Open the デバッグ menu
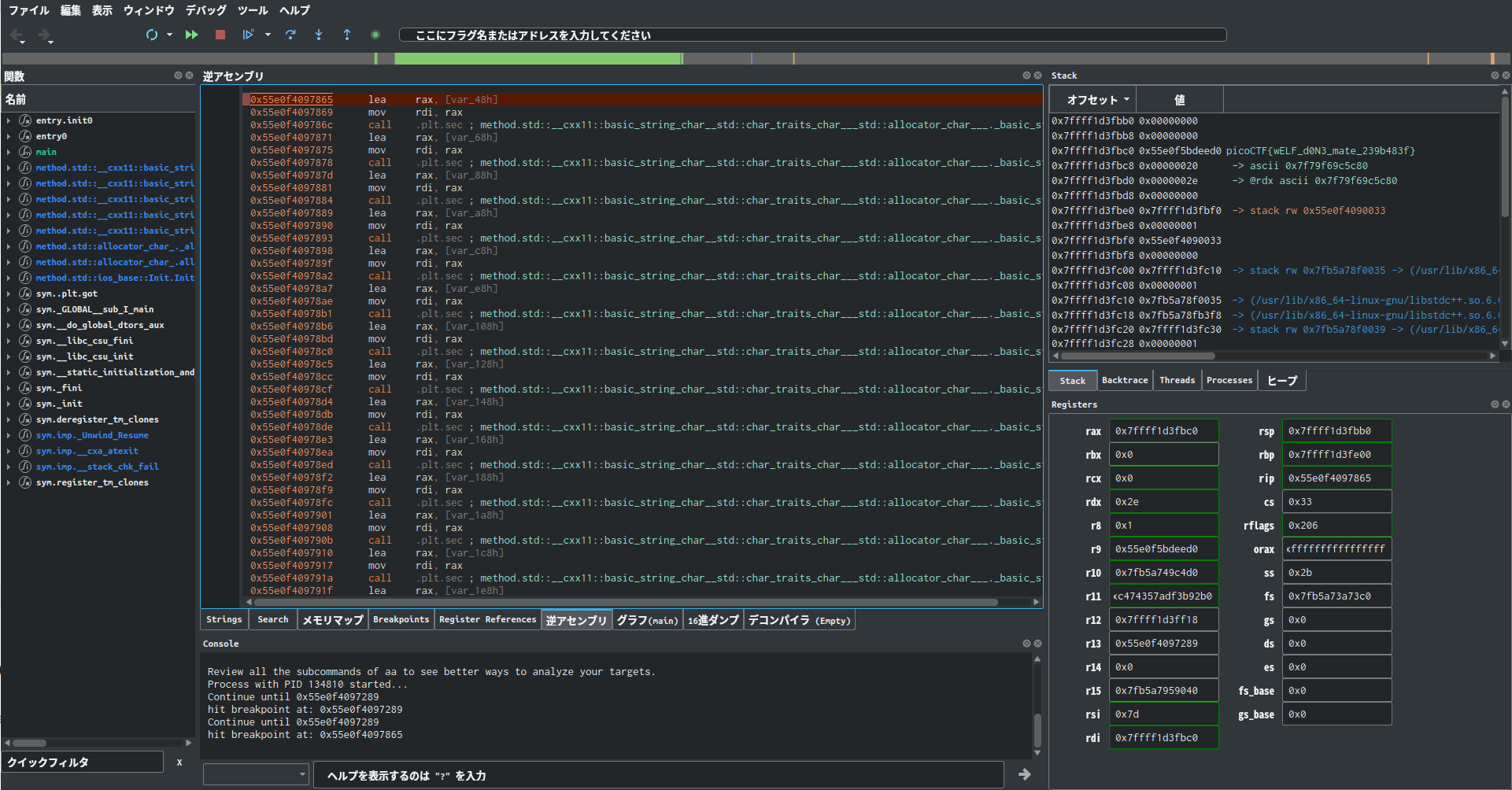 (205, 10)
